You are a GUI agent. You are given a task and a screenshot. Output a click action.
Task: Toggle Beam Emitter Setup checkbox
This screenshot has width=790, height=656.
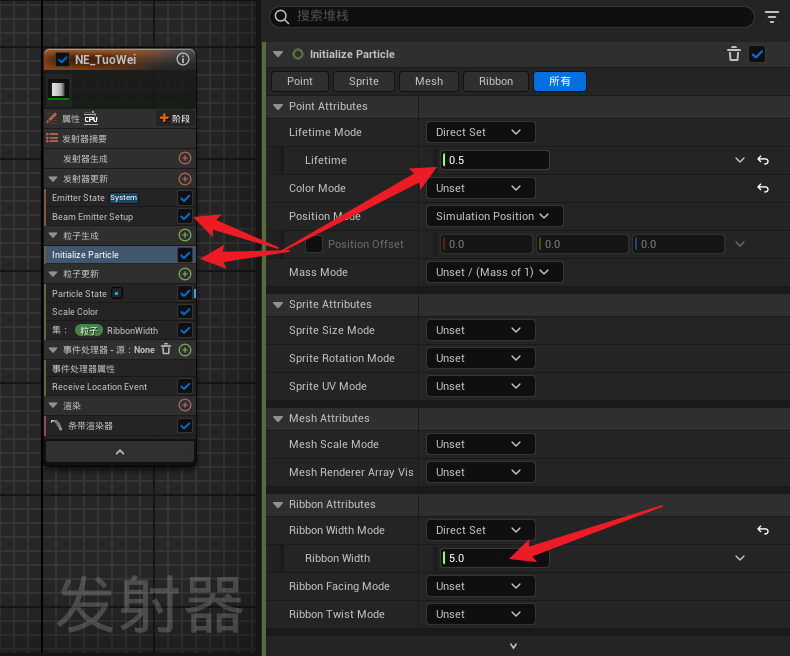(x=185, y=217)
